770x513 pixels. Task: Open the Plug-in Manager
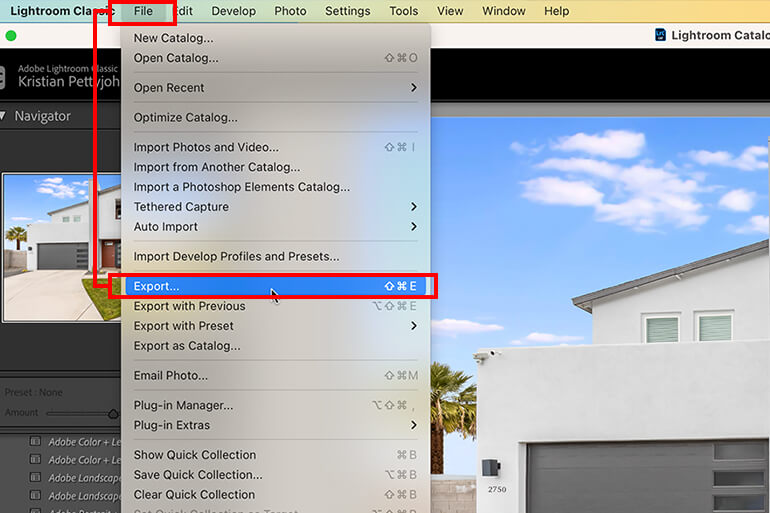click(275, 405)
